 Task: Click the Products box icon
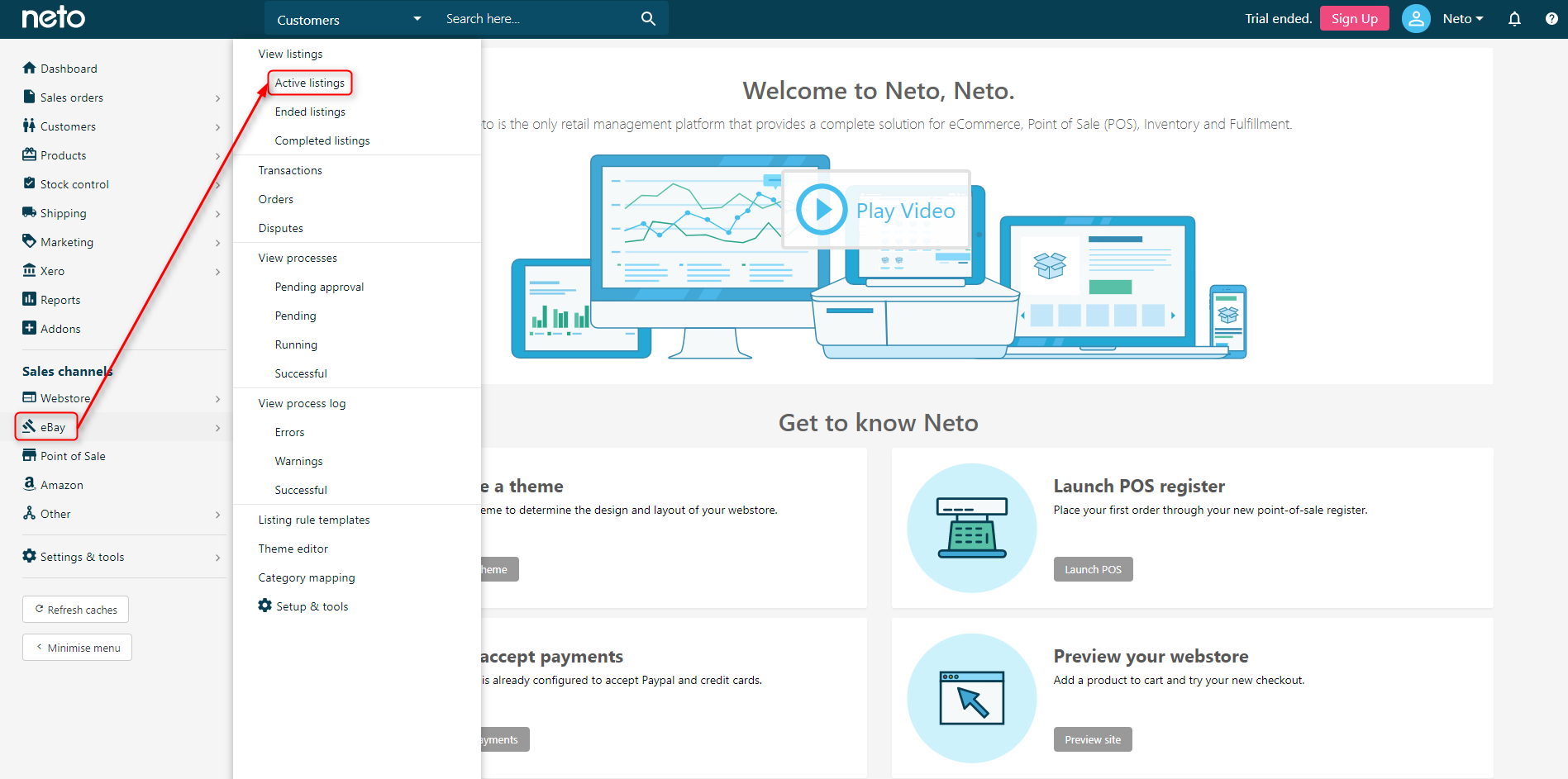(x=30, y=154)
